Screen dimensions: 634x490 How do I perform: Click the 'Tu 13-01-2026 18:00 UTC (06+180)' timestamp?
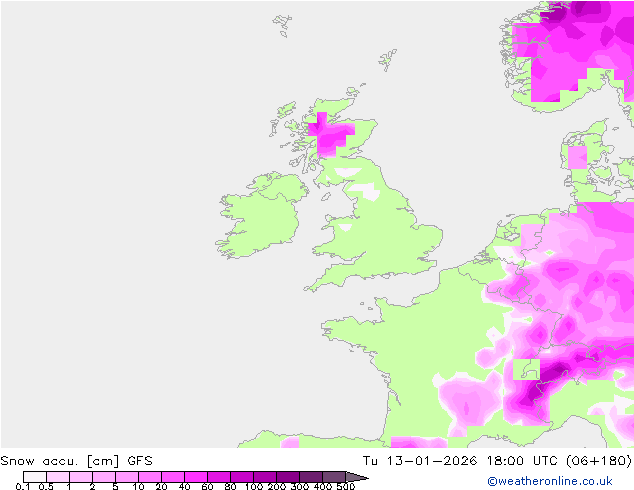coord(497,461)
